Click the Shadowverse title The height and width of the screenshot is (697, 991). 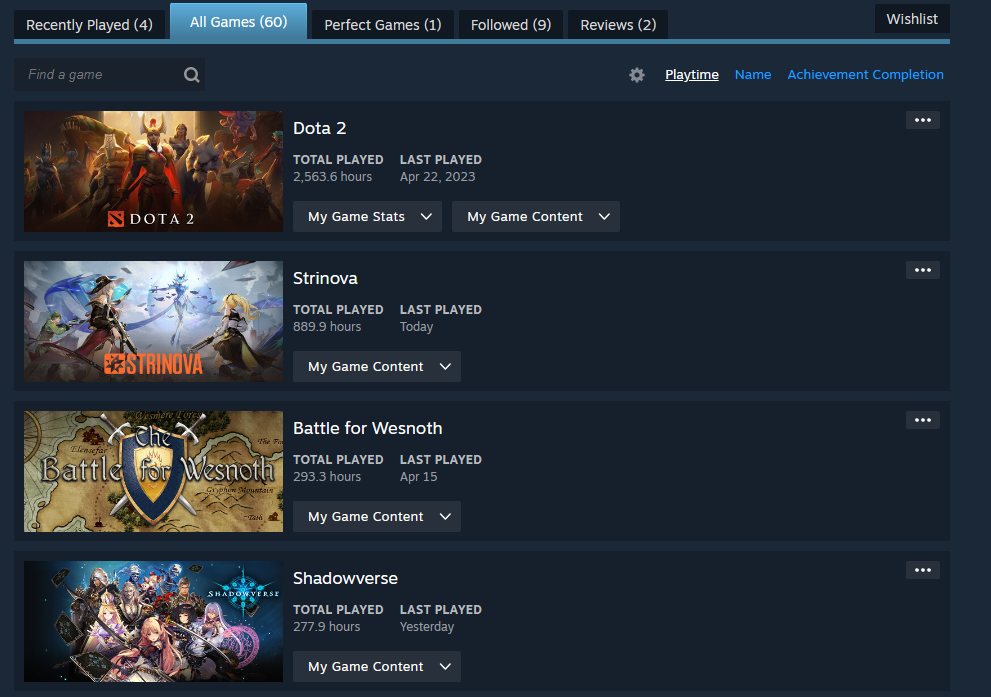[345, 578]
